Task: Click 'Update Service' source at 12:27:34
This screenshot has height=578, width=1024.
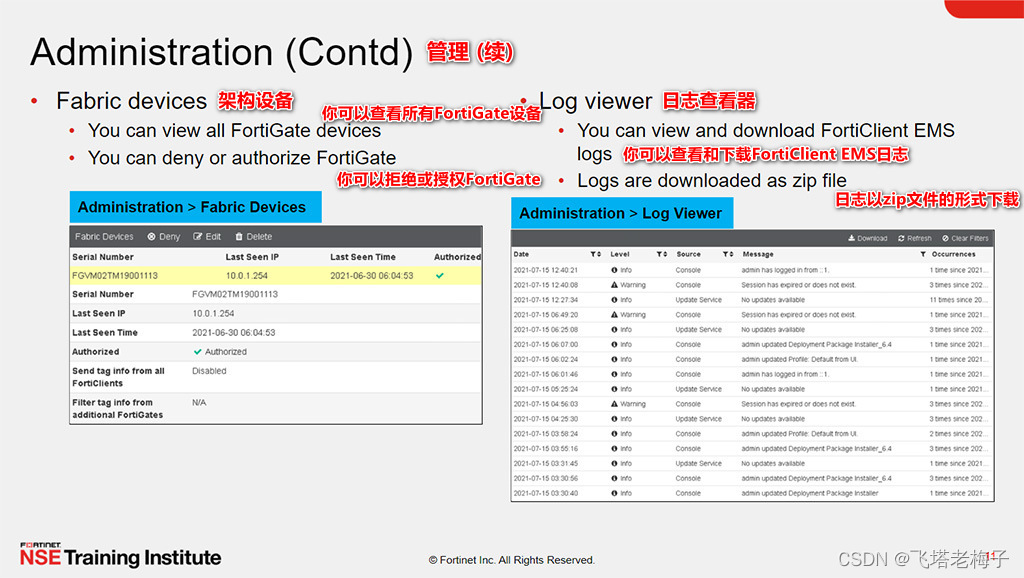Action: tap(698, 300)
